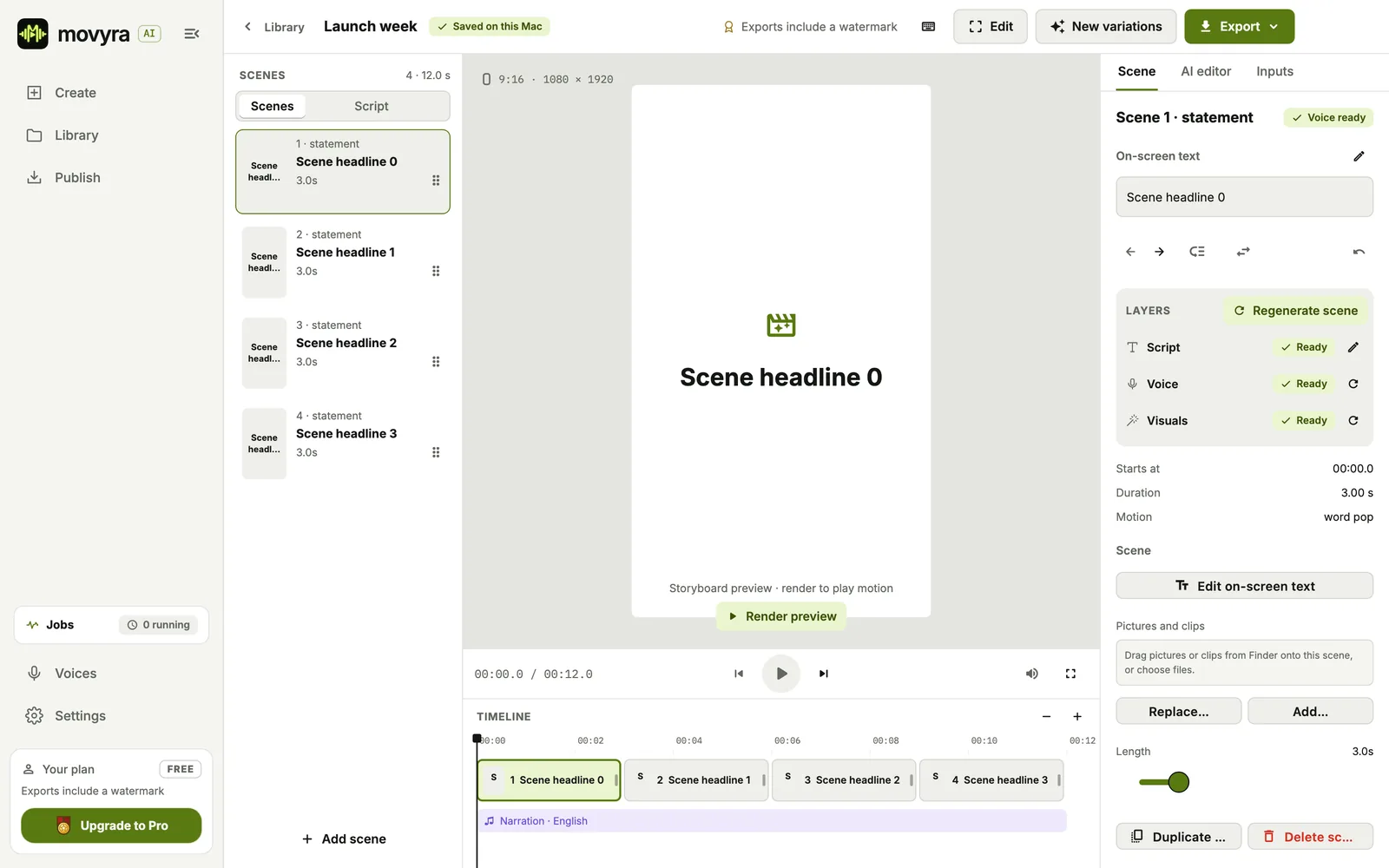Click the on-screen text input field
Image resolution: width=1389 pixels, height=868 pixels.
pyautogui.click(x=1244, y=197)
